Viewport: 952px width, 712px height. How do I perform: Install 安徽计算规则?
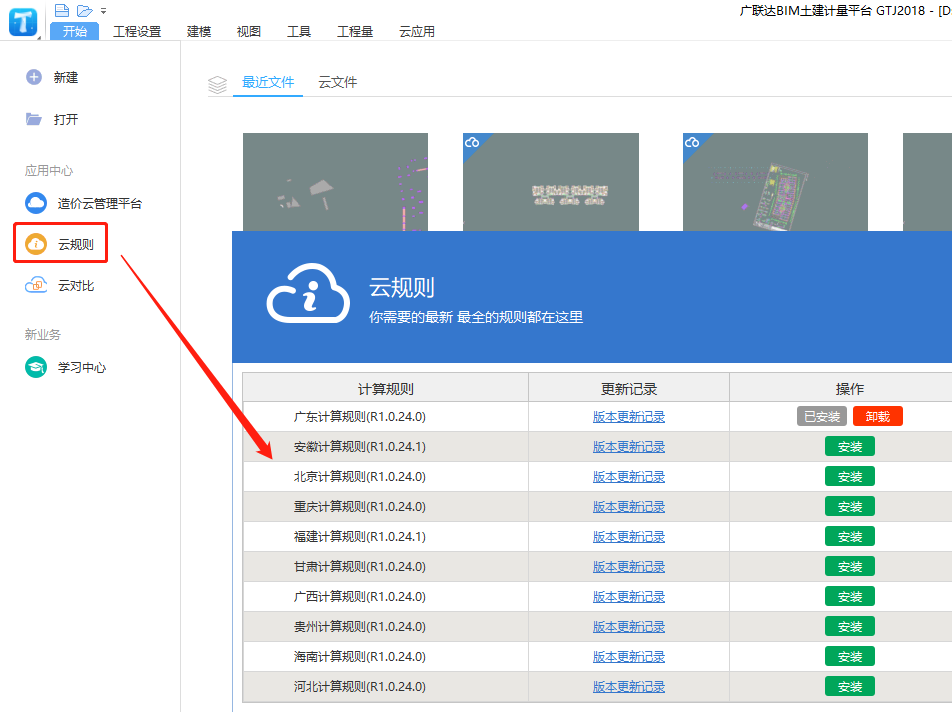(x=849, y=446)
